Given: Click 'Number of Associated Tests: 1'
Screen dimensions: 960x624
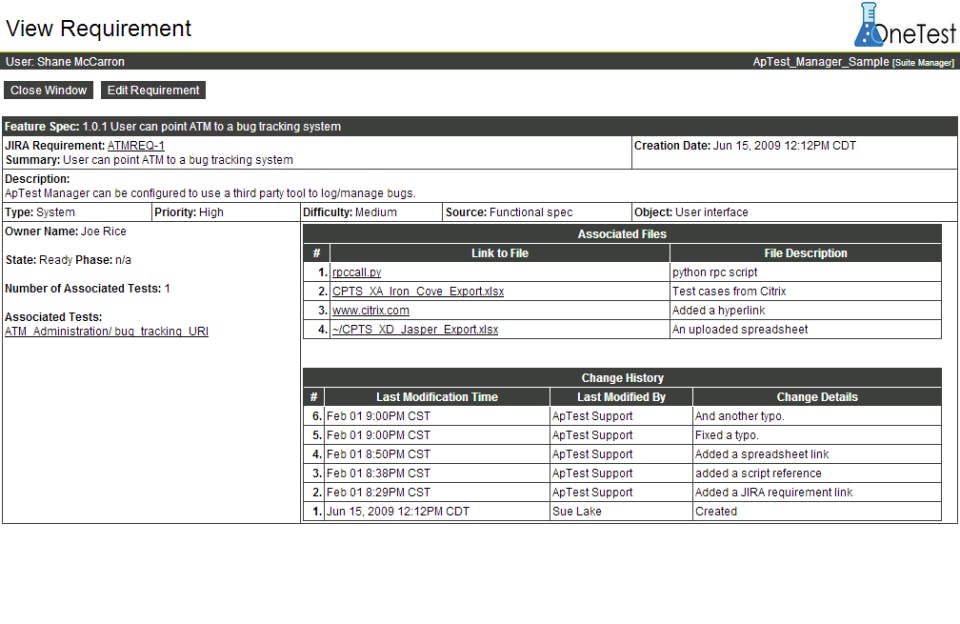Looking at the screenshot, I should 88,288.
